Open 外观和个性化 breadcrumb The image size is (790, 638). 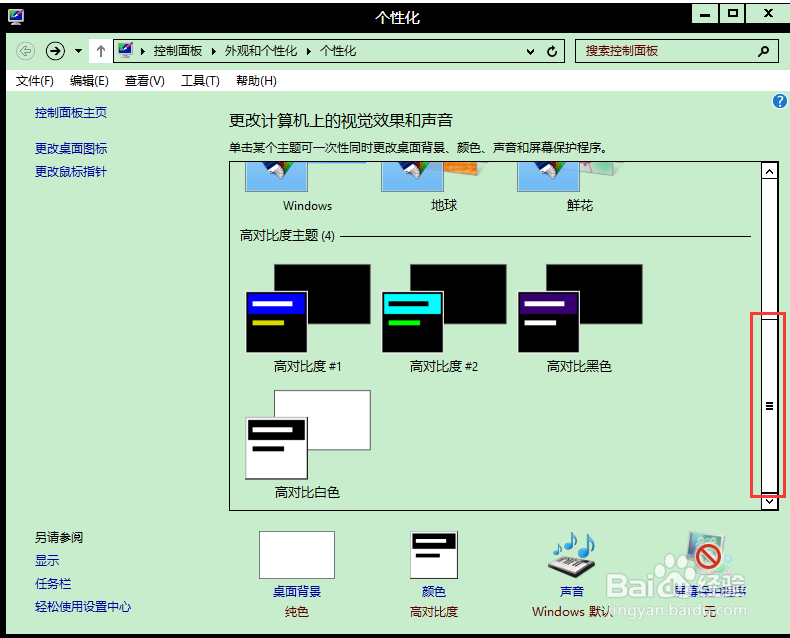tap(260, 51)
